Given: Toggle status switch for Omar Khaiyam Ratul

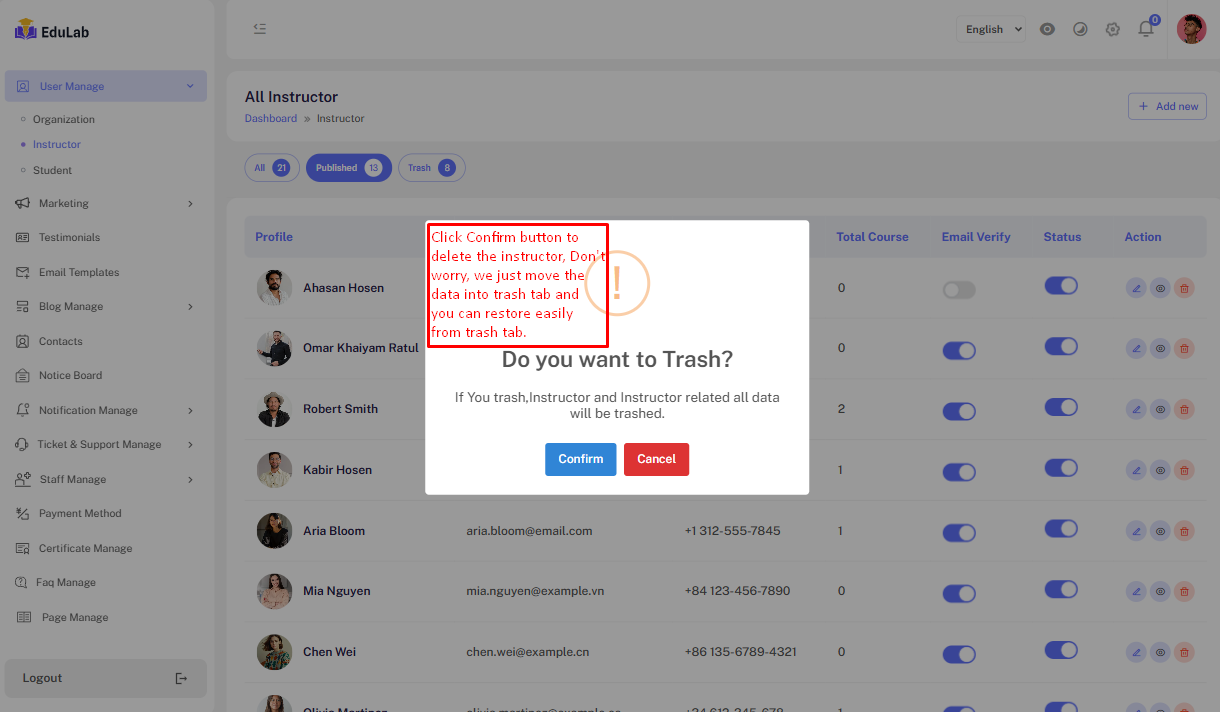Looking at the screenshot, I should pos(1061,346).
